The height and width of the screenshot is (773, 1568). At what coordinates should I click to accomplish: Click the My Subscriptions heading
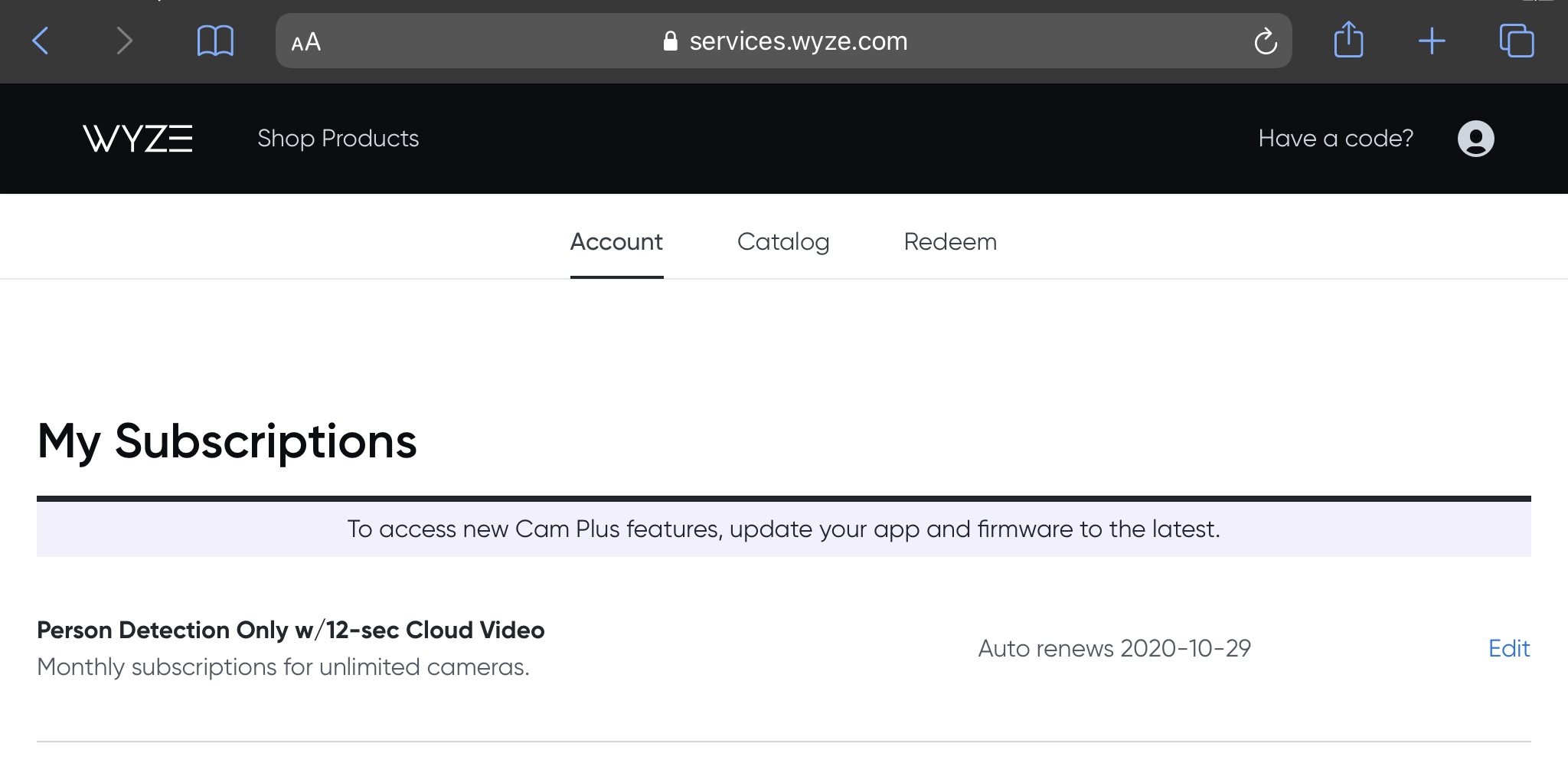(x=227, y=442)
